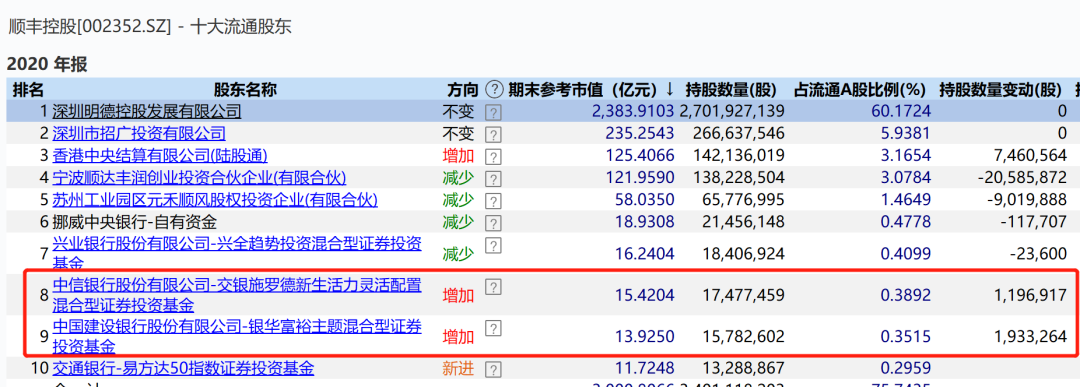The image size is (1080, 387).
Task: Select 挪威中央银行-自有资金 shareholder name
Action: pyautogui.click(x=134, y=222)
